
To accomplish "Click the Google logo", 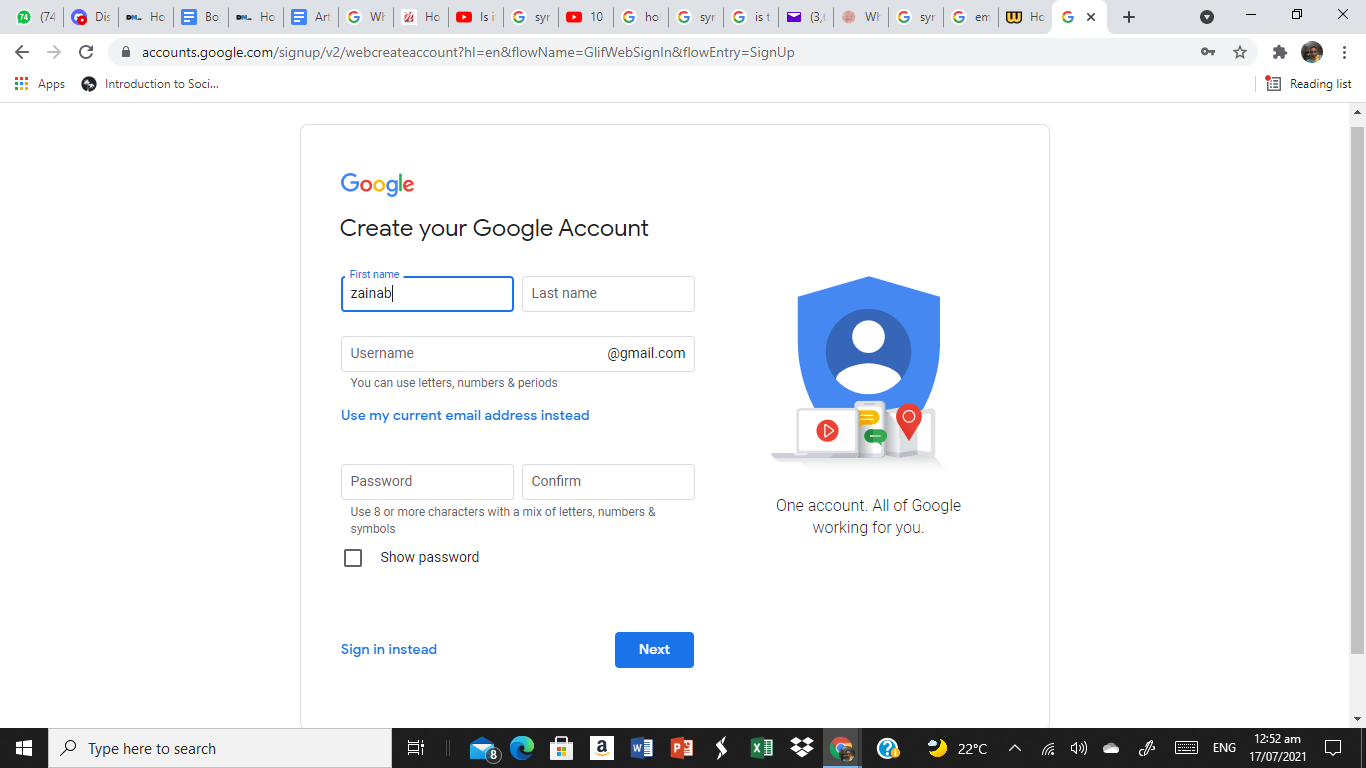I will tap(377, 184).
